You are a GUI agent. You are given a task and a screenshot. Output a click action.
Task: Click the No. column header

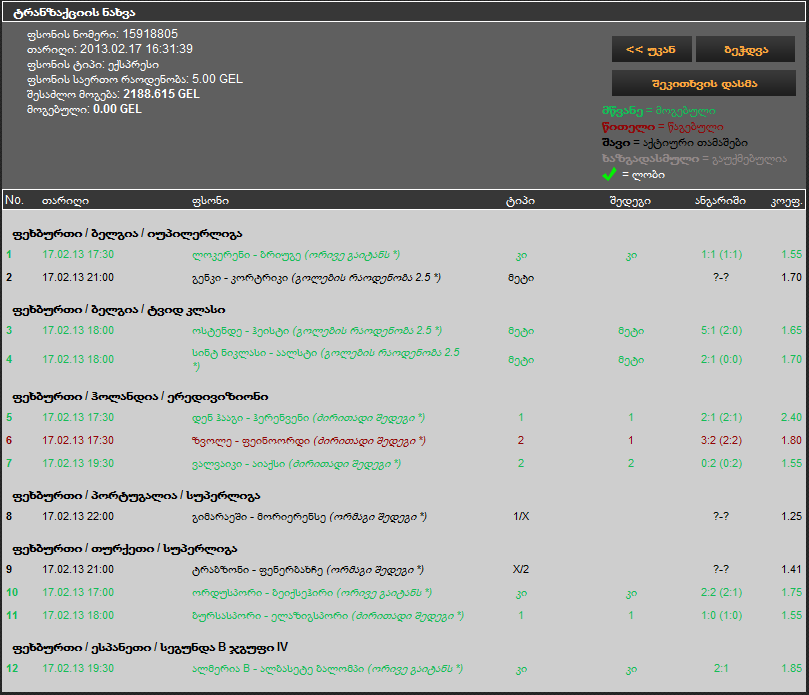click(x=14, y=200)
